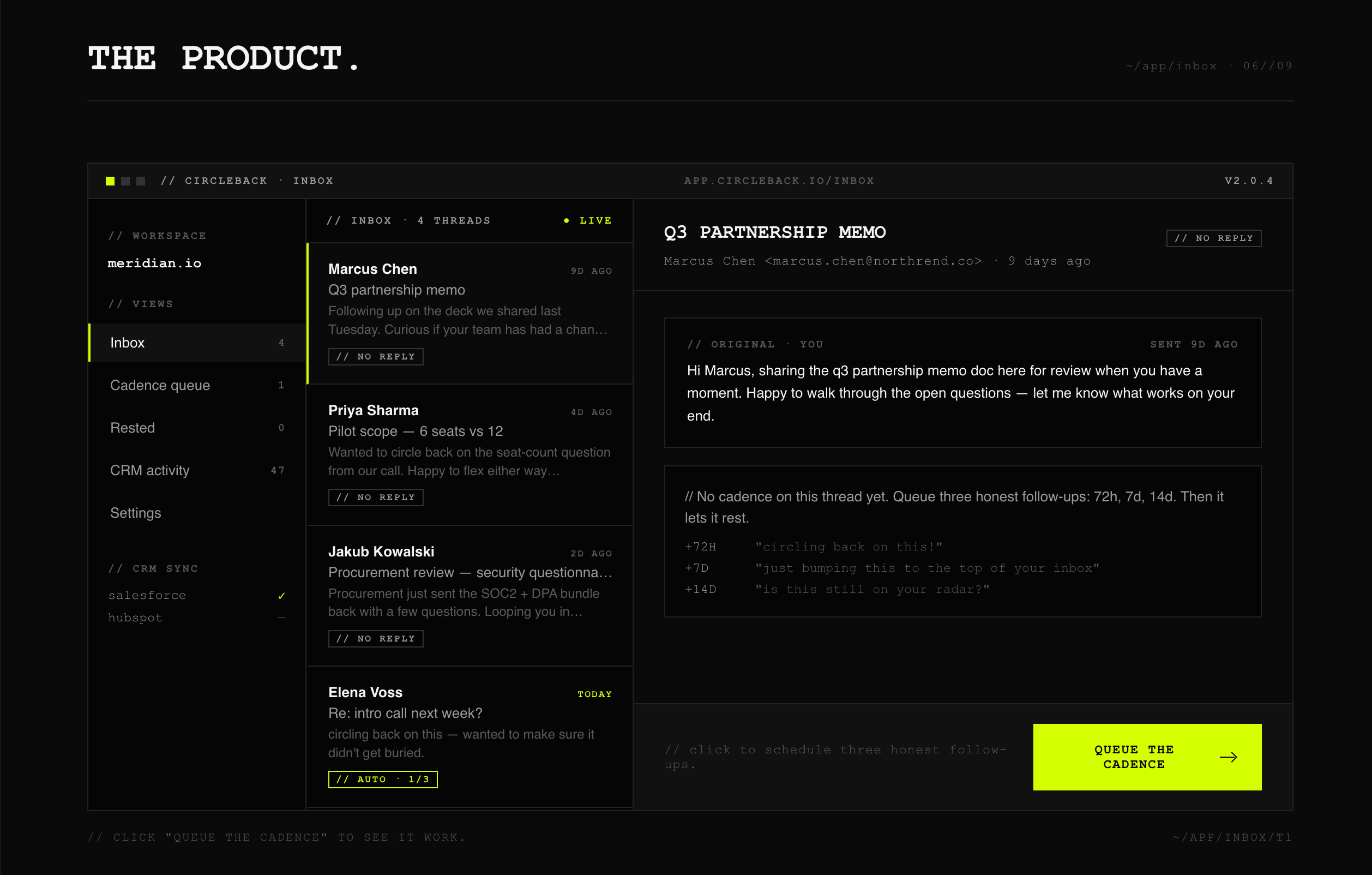Click the Q3 PARTNERSHIP MEMO title
This screenshot has height=875, width=1372.
click(775, 232)
